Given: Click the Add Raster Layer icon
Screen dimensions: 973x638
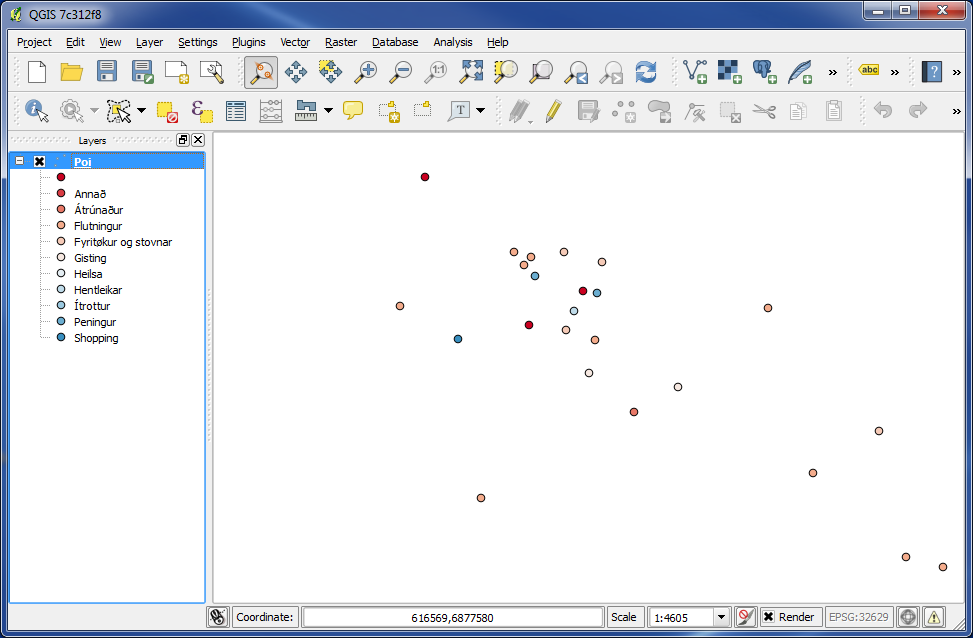Looking at the screenshot, I should (x=730, y=72).
